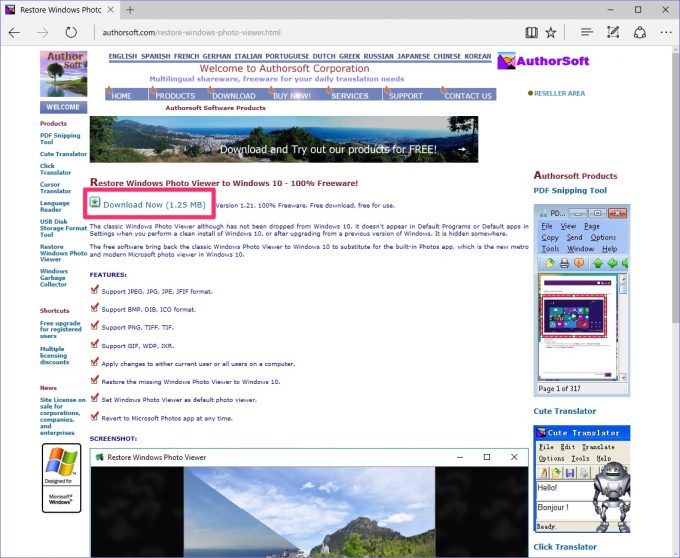Open right-column Click Translator heading link
Image resolution: width=680 pixels, height=558 pixels.
tap(565, 547)
